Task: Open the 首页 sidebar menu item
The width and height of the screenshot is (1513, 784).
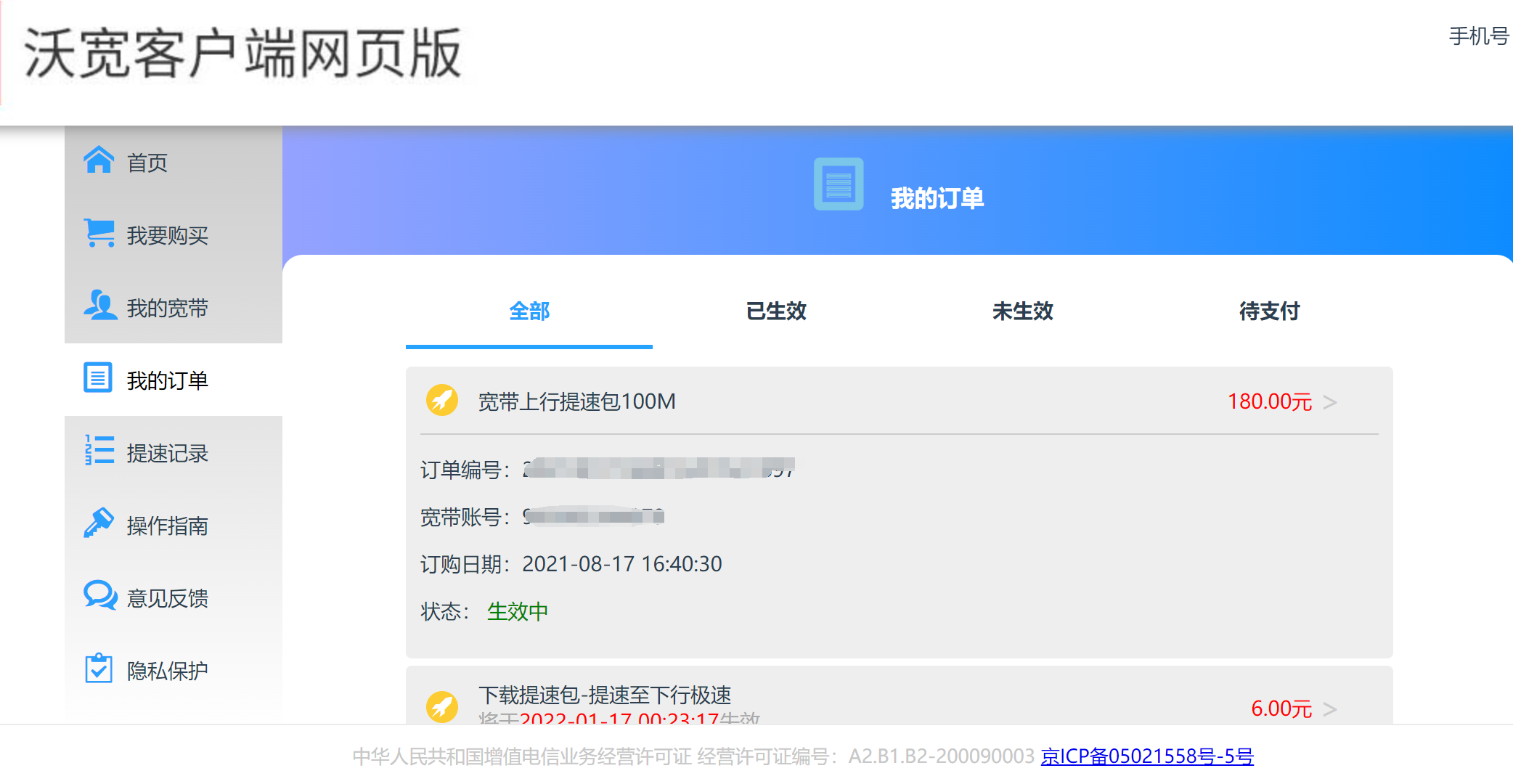Action: click(x=174, y=162)
